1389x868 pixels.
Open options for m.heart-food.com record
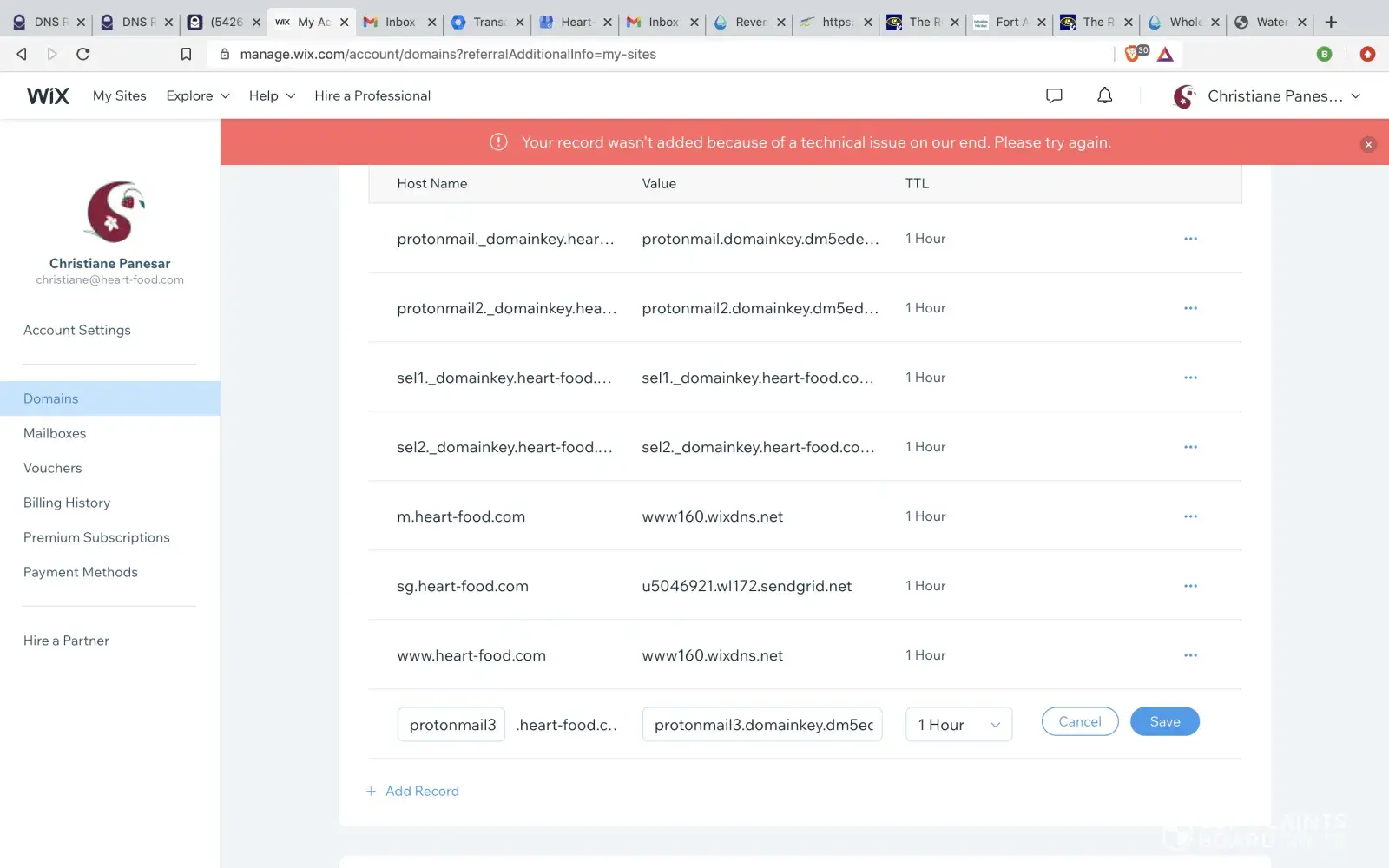pos(1190,516)
